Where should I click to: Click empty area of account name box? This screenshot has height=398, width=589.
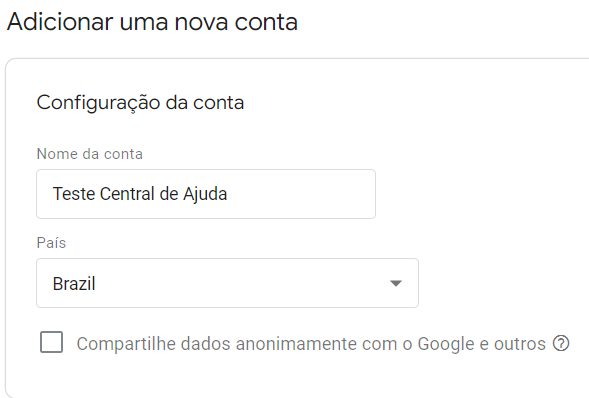tap(301, 194)
